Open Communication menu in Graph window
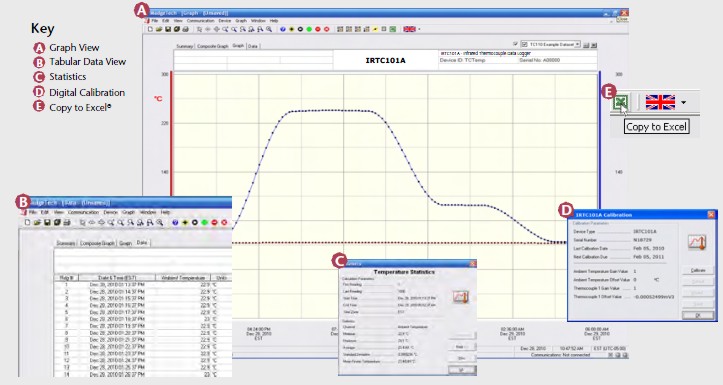Image resolution: width=723 pixels, height=385 pixels. tap(200, 21)
